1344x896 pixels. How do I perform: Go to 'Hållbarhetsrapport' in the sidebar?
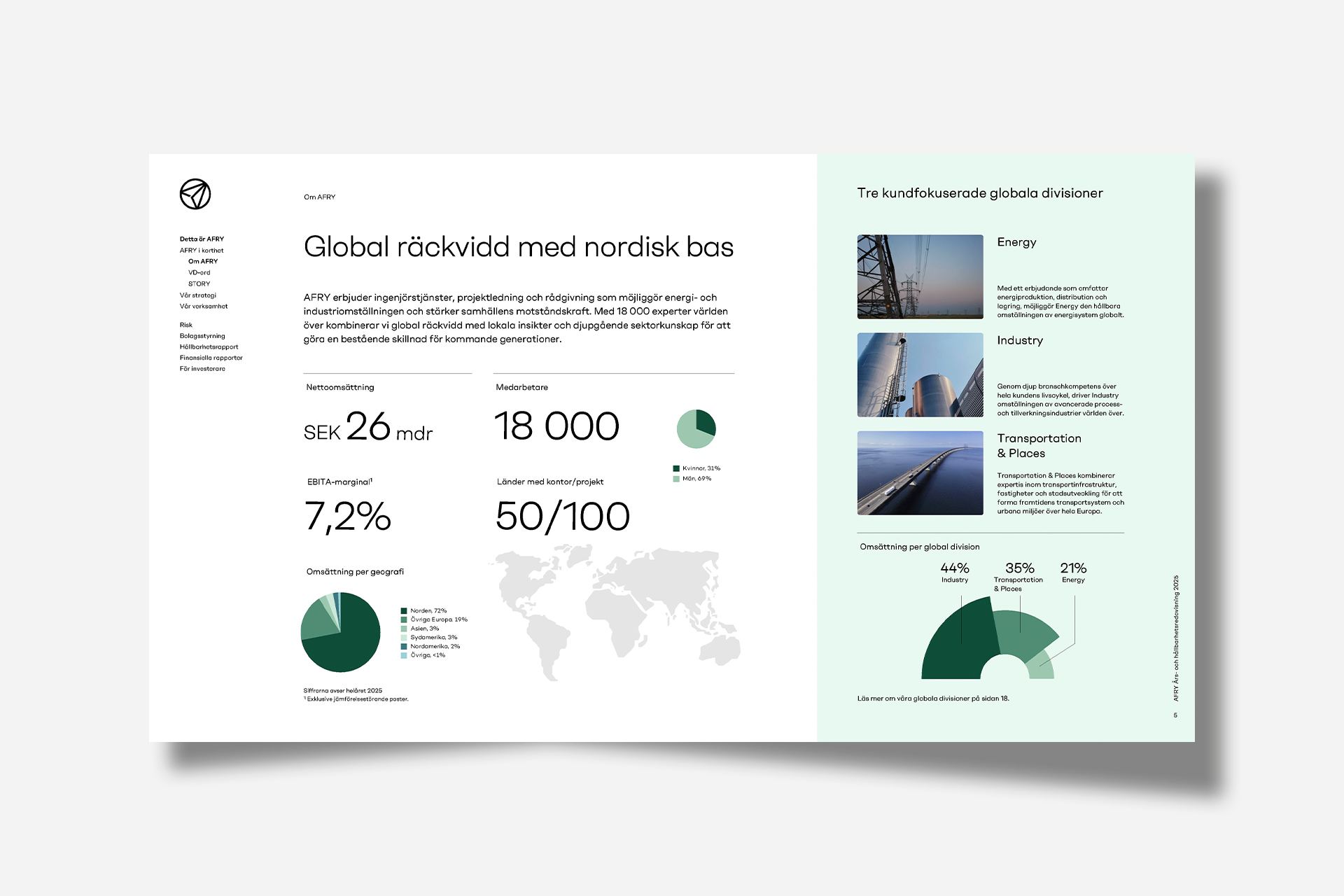[x=209, y=347]
